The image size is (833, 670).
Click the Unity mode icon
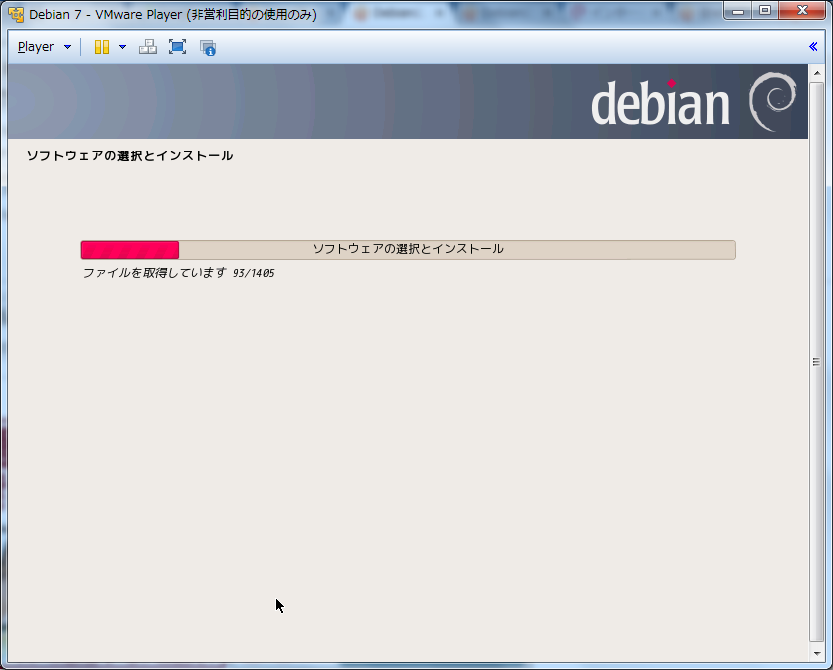[207, 47]
